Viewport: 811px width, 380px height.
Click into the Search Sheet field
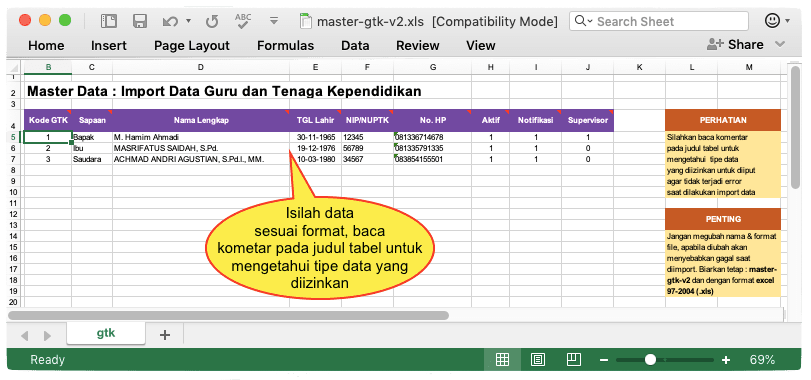[659, 21]
